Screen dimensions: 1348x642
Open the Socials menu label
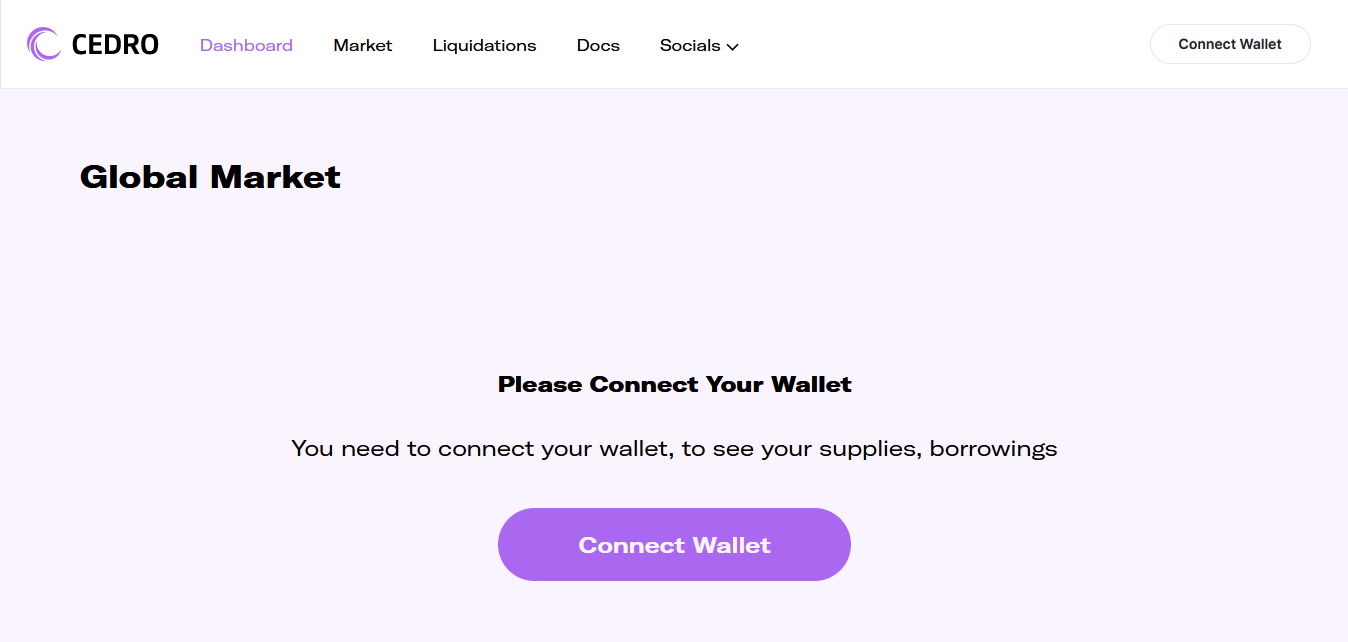tap(690, 46)
